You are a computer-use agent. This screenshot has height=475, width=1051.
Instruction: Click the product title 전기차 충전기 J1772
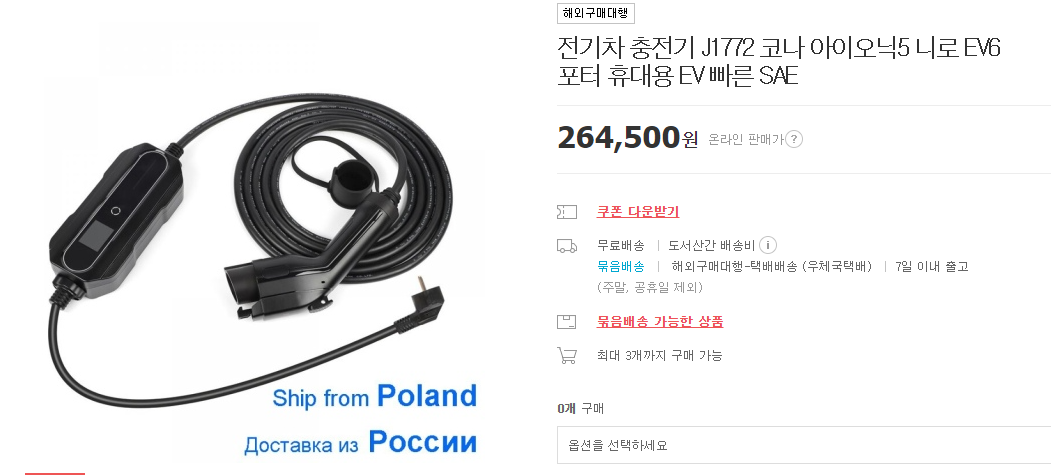[778, 62]
